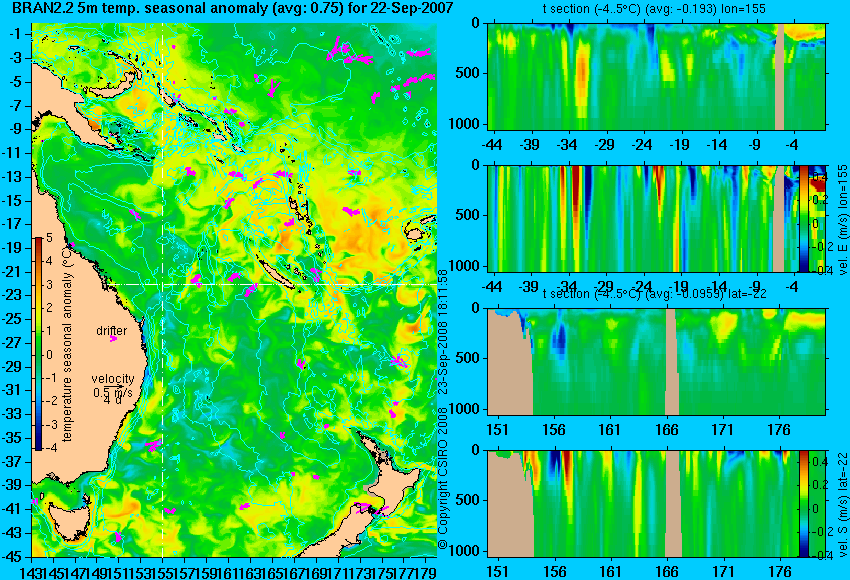The width and height of the screenshot is (850, 580).
Task: Open the eastward velocity section panel
Action: click(x=642, y=218)
